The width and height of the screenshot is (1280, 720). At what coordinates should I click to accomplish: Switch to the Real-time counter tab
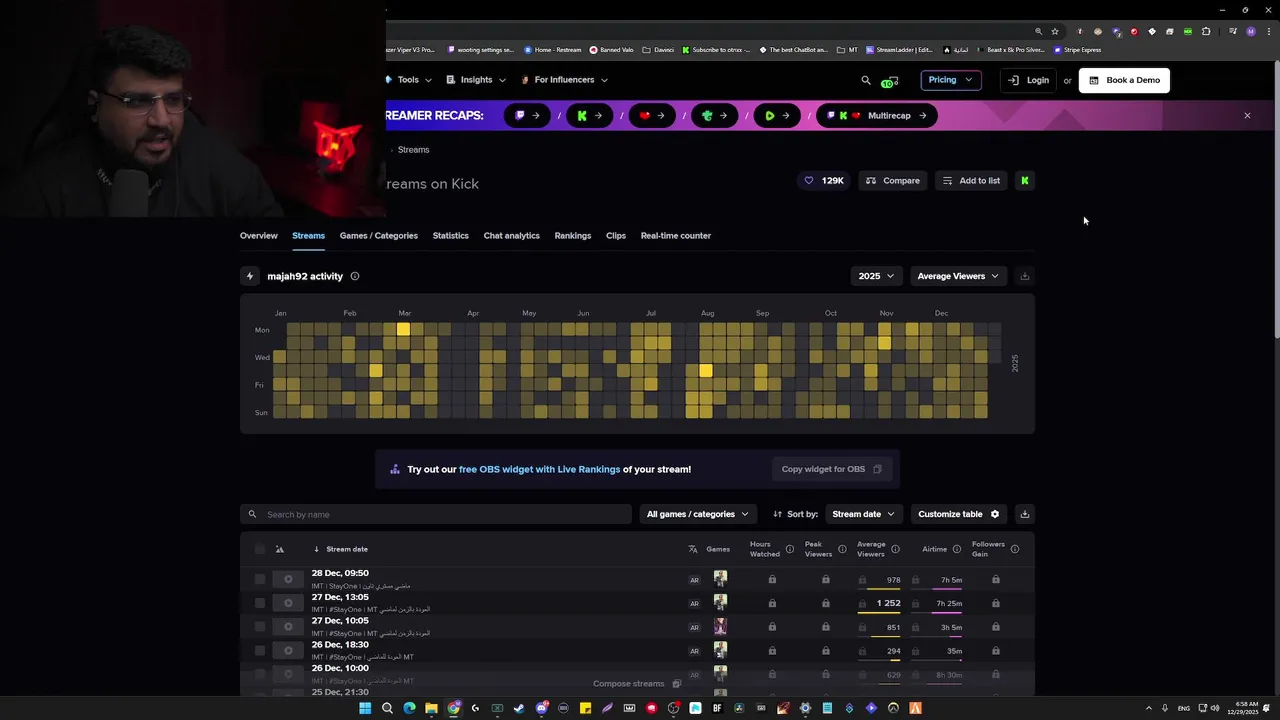(675, 236)
